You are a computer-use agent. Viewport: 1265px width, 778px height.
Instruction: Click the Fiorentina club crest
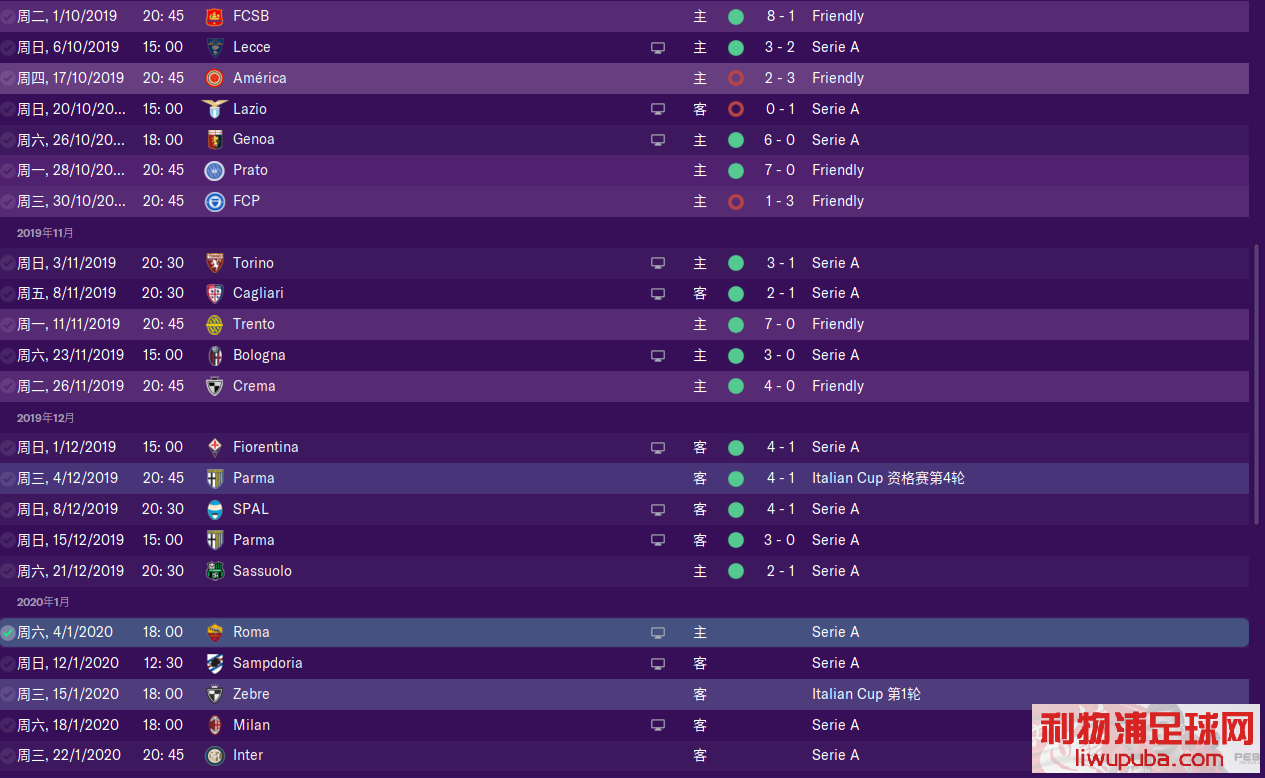coord(214,447)
